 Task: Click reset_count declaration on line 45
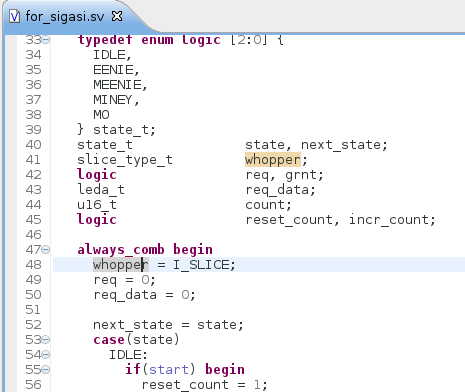point(289,220)
